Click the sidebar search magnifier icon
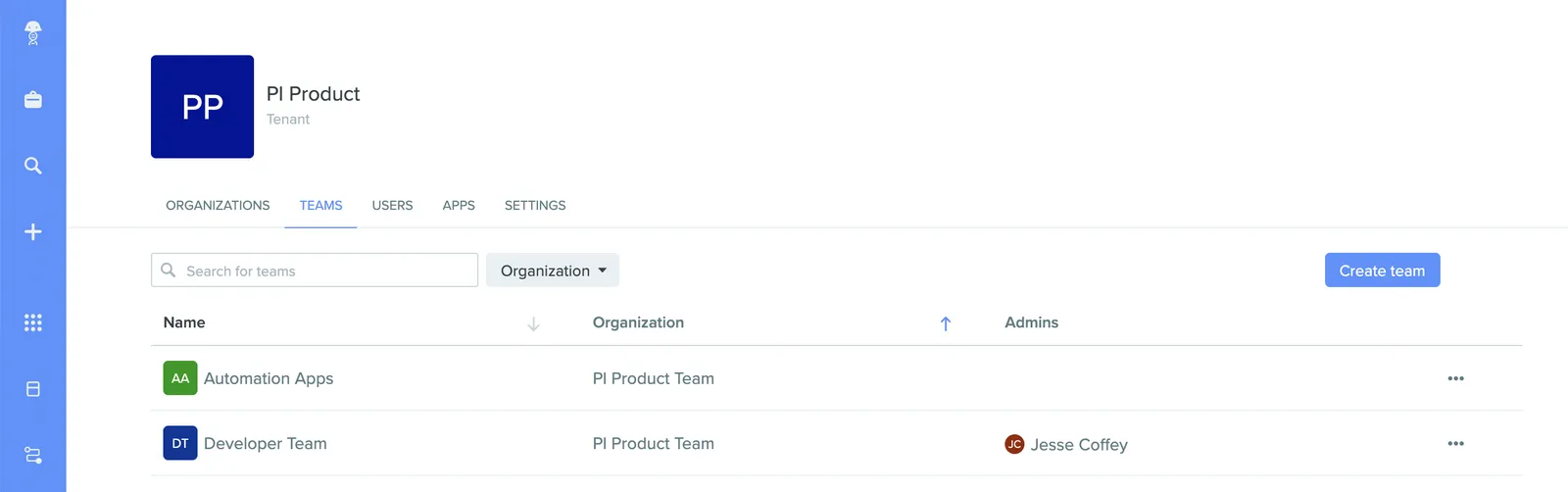The image size is (1568, 492). coord(33,166)
